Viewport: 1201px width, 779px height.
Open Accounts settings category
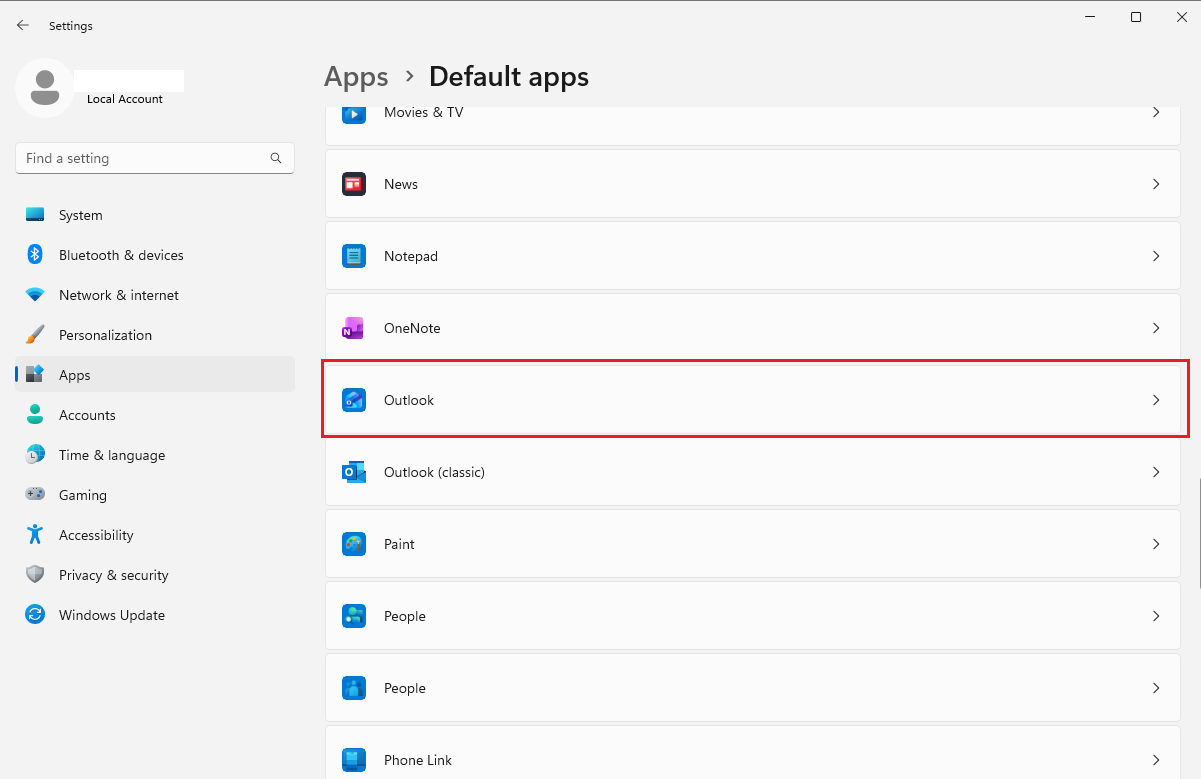155,415
